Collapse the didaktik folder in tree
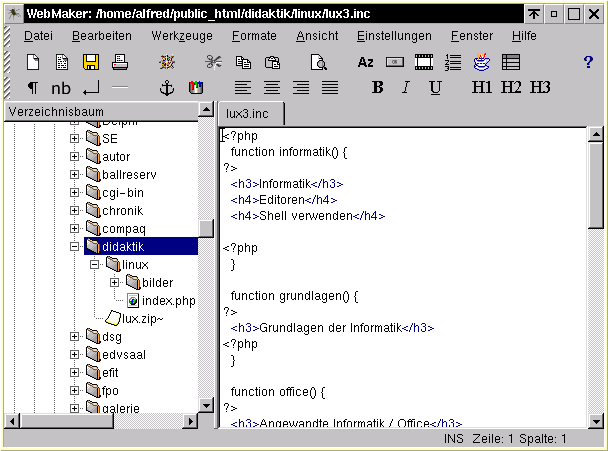 point(74,247)
